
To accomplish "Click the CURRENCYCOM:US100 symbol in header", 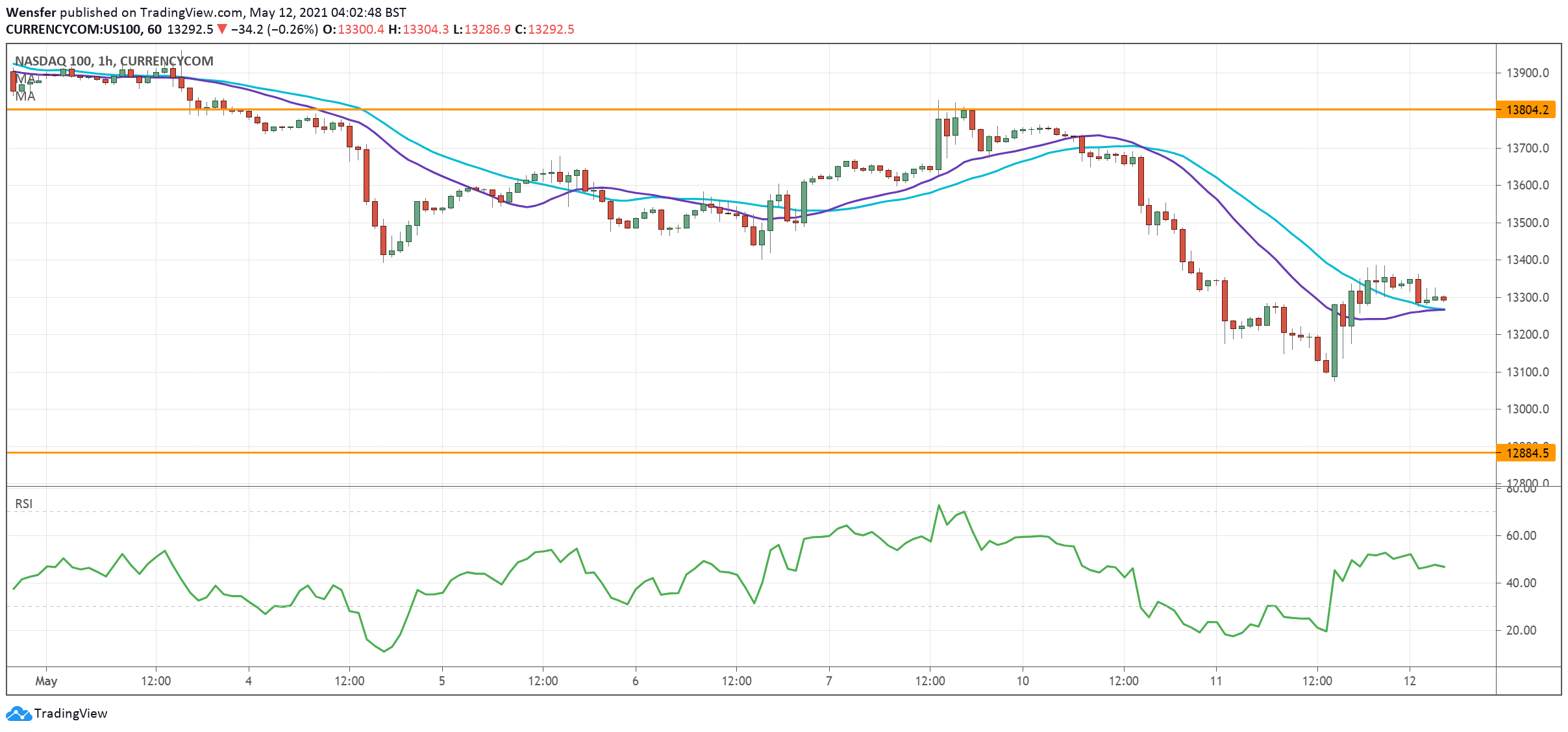I will click(x=74, y=29).
